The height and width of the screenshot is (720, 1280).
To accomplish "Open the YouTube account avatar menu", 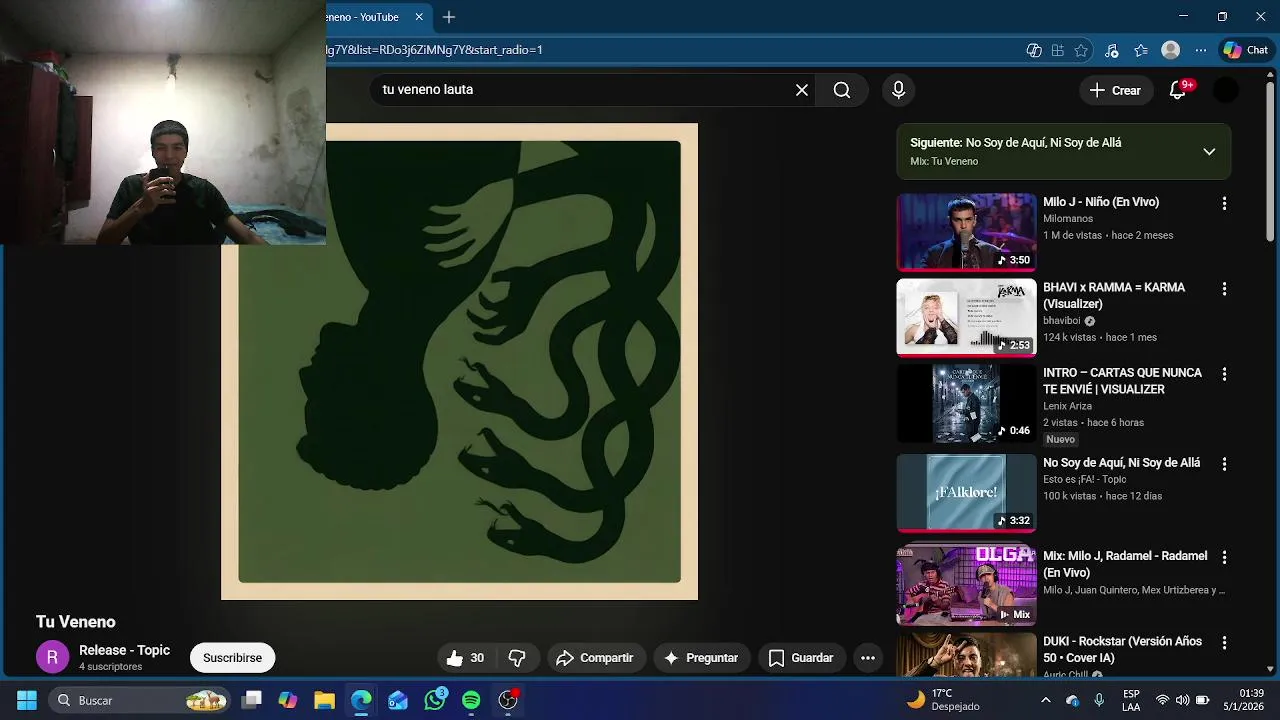I will [1226, 90].
